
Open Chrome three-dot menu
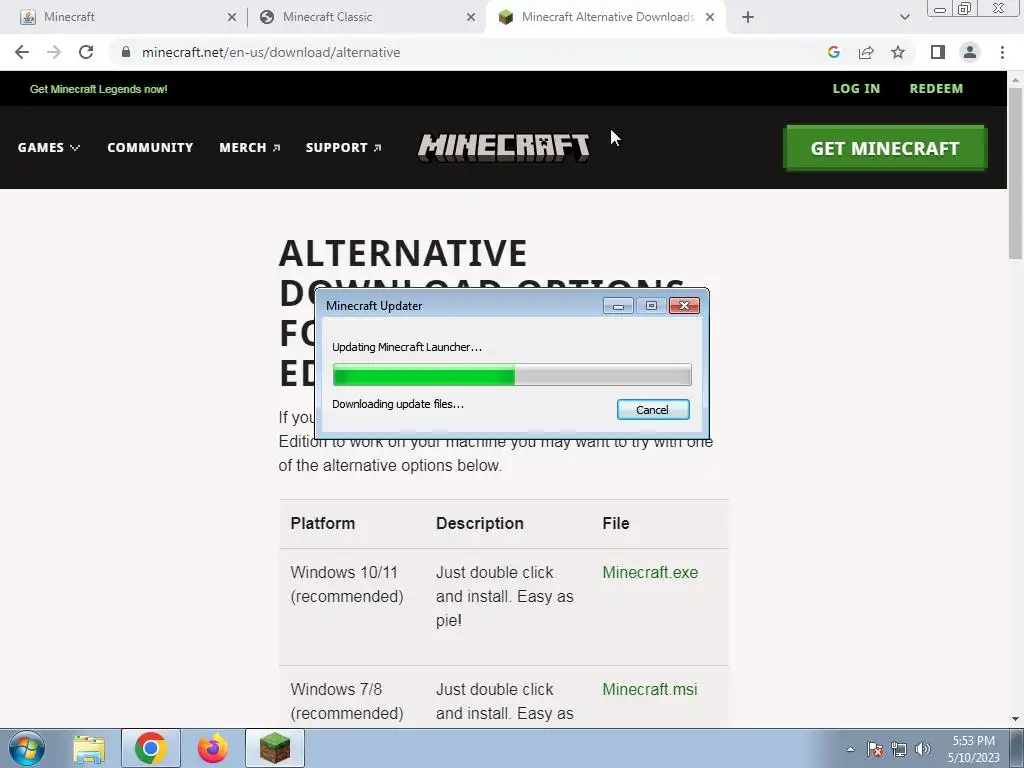[x=1002, y=52]
